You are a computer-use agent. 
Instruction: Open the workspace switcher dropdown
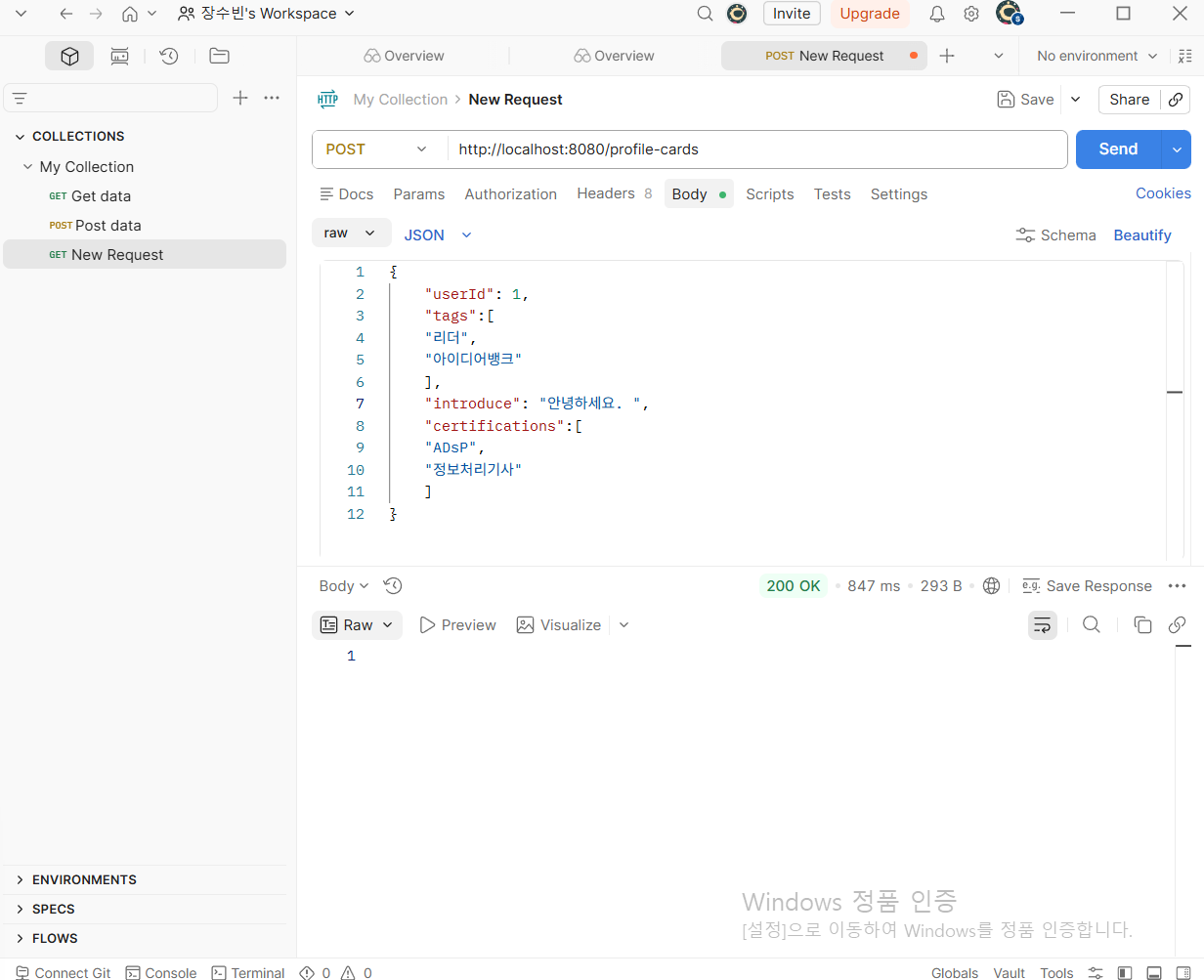point(266,14)
